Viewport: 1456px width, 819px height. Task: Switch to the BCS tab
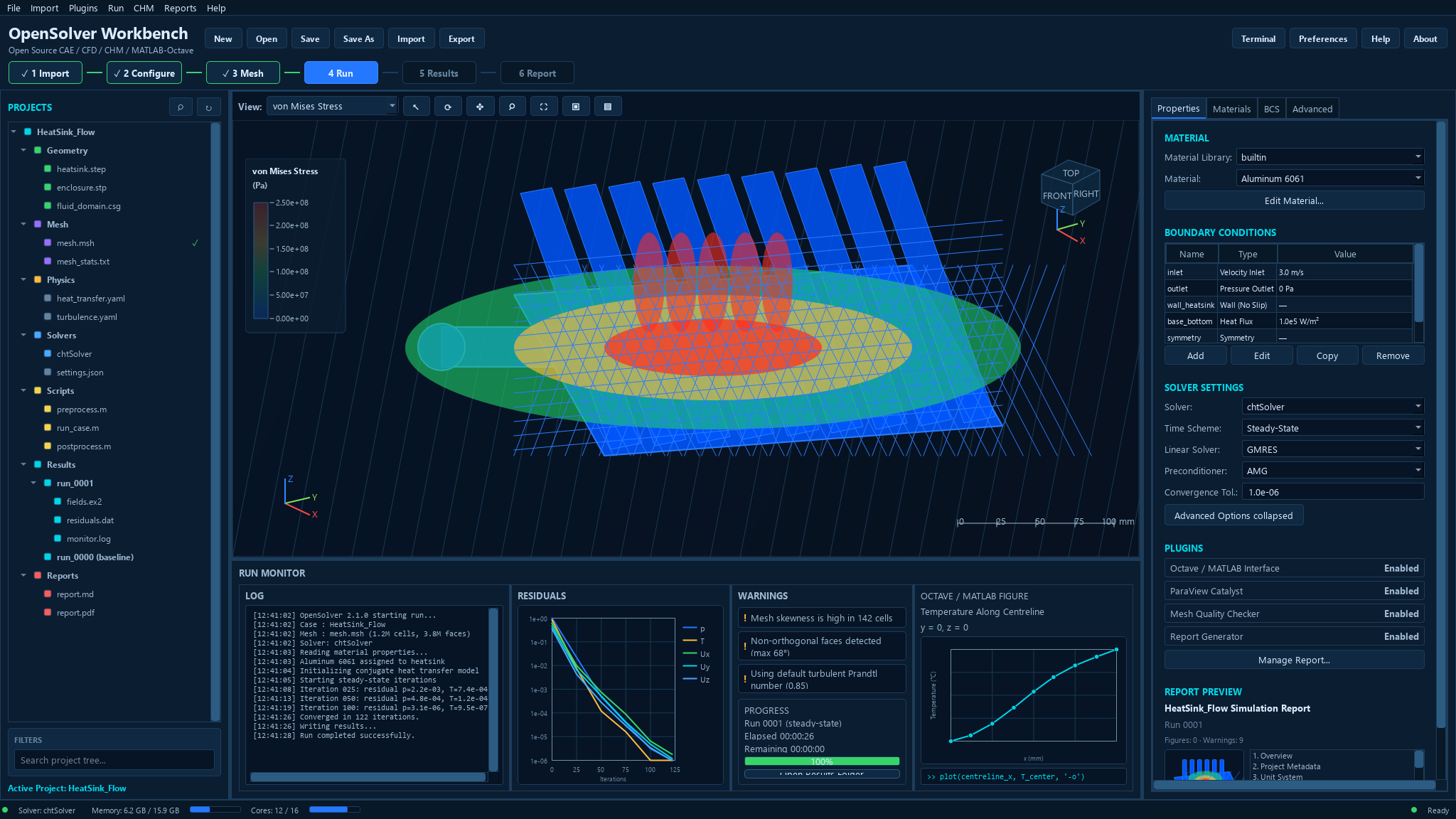[x=1271, y=109]
